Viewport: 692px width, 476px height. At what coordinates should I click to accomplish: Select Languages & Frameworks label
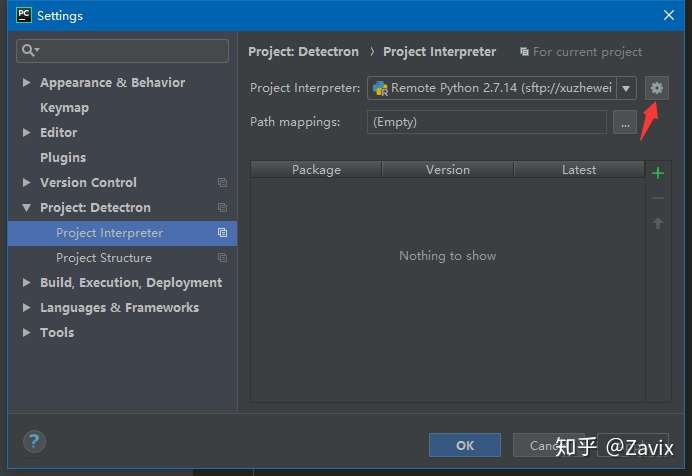point(120,307)
